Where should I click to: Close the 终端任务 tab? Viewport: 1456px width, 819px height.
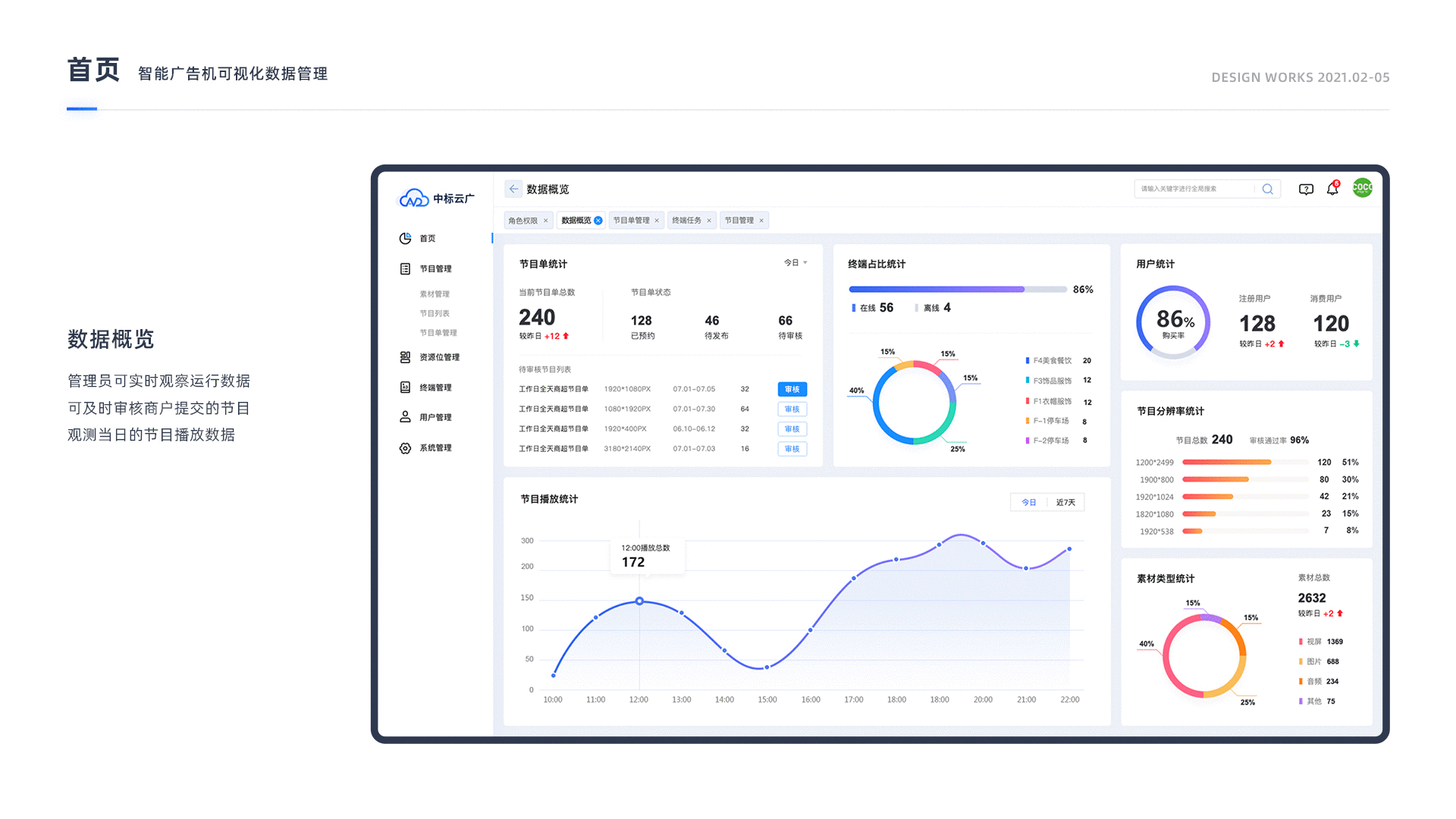tap(709, 221)
